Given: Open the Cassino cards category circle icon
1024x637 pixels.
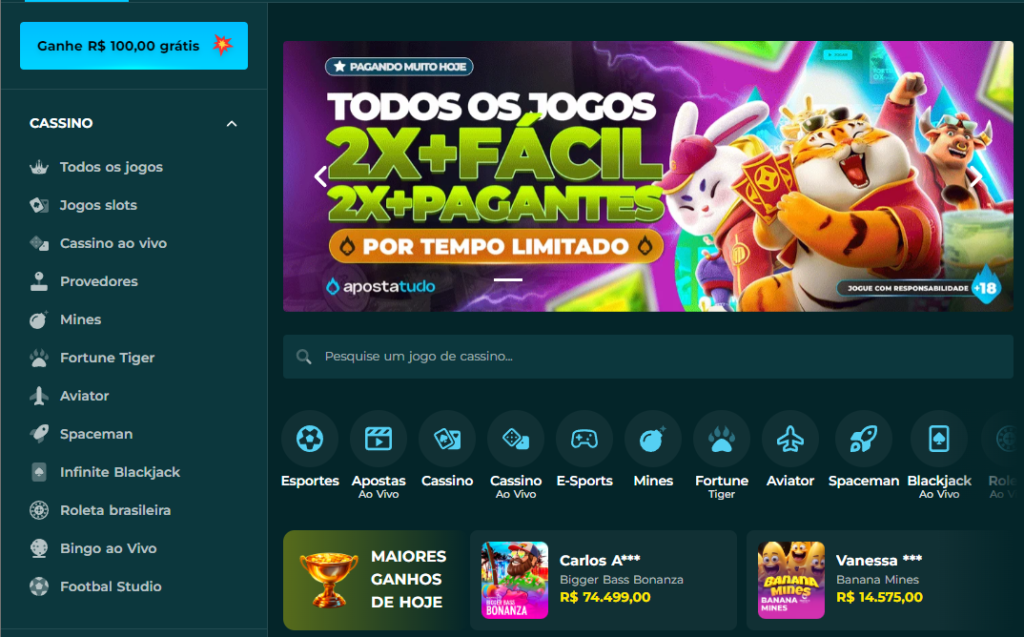Looking at the screenshot, I should [x=447, y=439].
